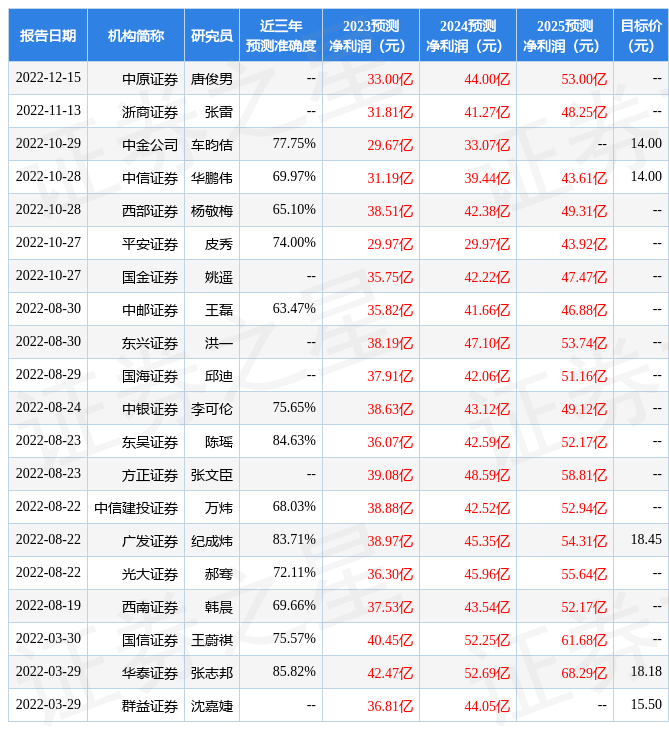The width and height of the screenshot is (669, 730).
Task: Click the 85.82% accuracy value
Action: point(294,672)
